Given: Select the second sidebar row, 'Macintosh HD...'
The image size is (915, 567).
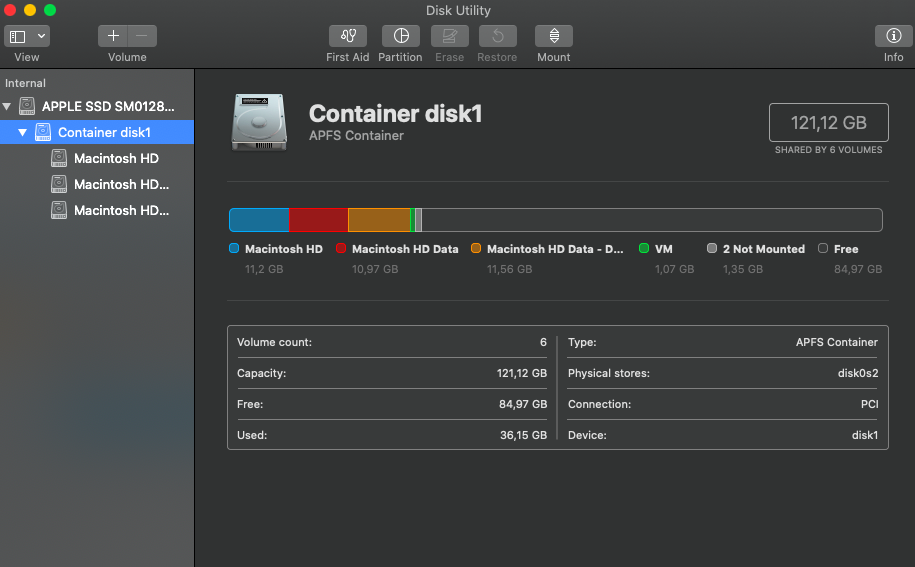Looking at the screenshot, I should click(97, 184).
